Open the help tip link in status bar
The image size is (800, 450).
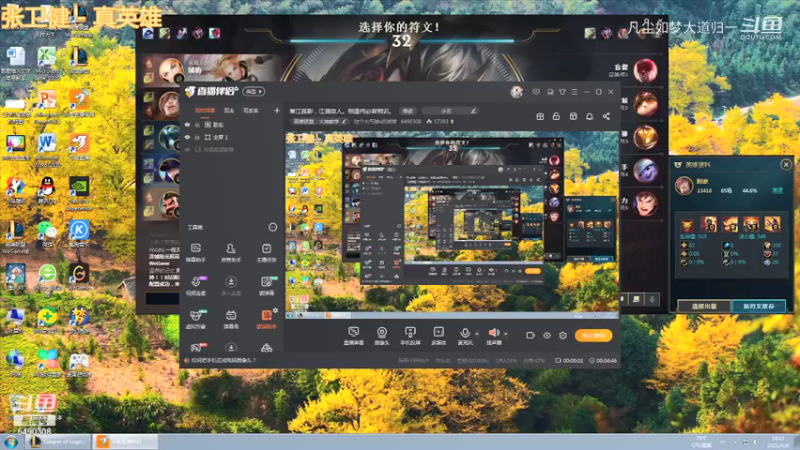pos(223,360)
